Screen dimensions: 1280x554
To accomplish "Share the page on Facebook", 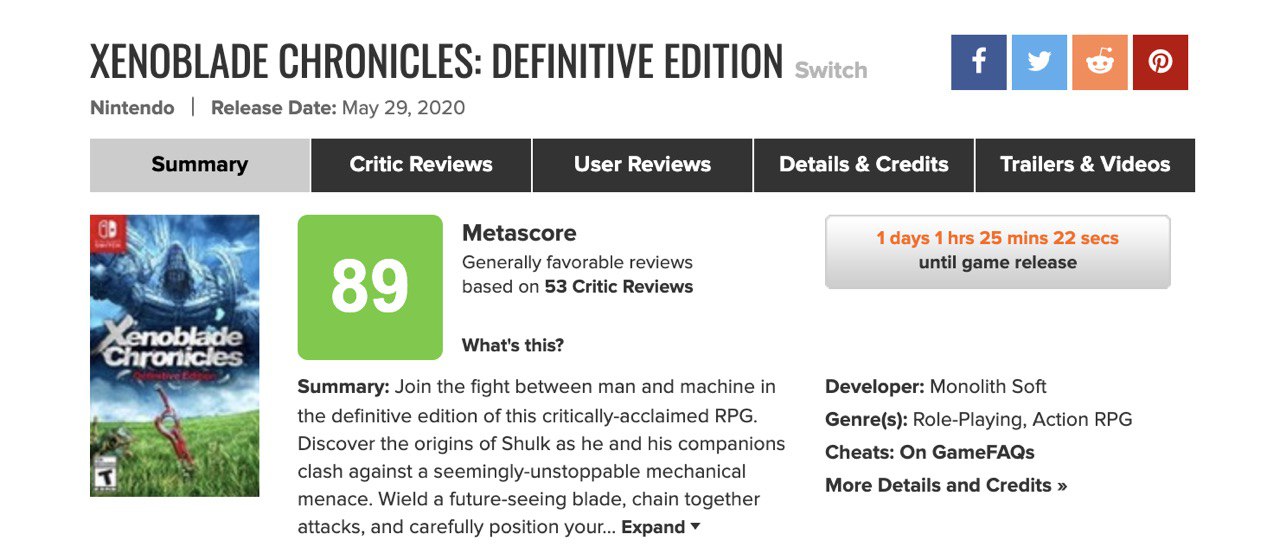I will (x=979, y=62).
